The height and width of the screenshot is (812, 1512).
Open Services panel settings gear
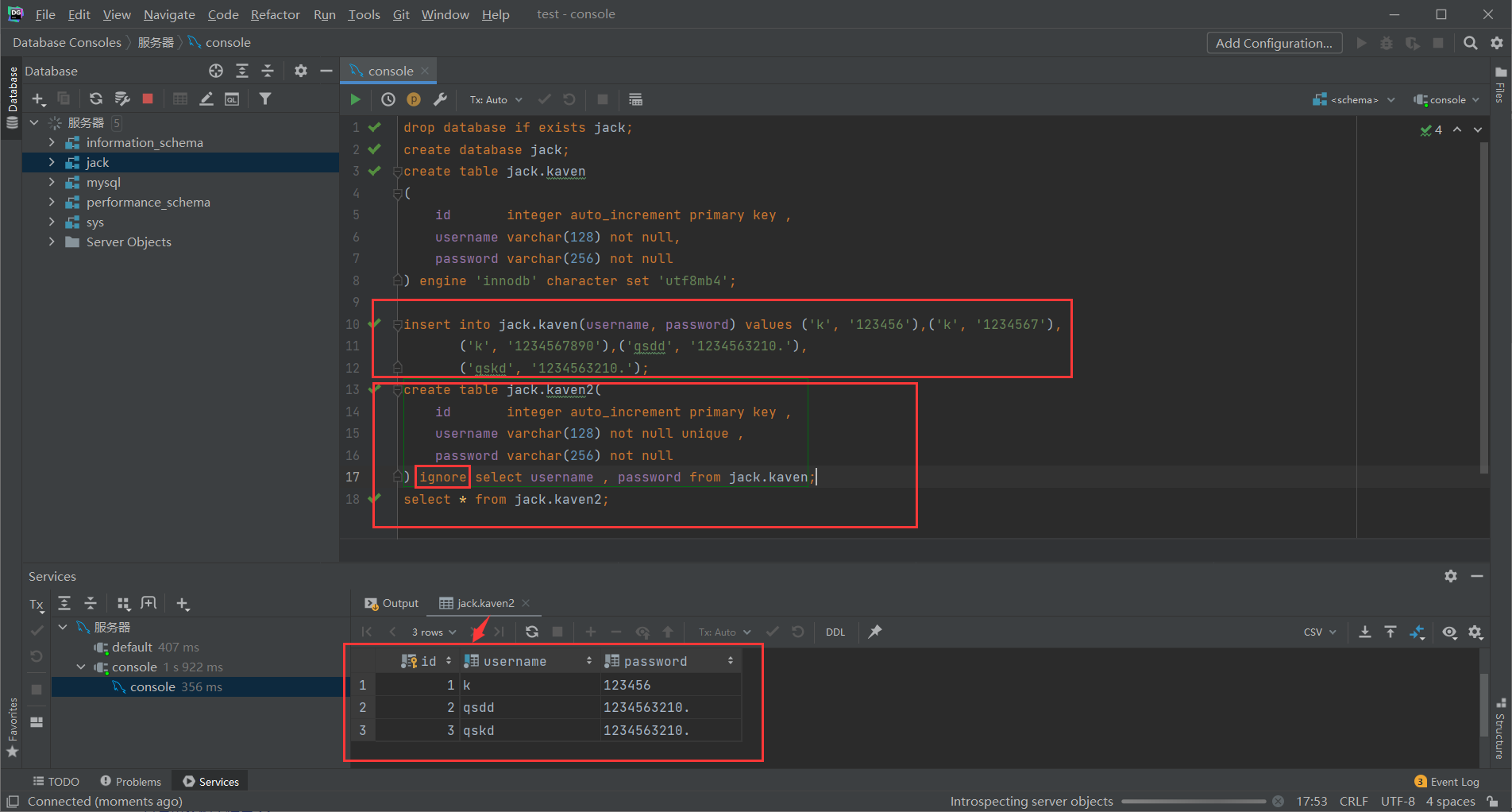[x=1451, y=576]
